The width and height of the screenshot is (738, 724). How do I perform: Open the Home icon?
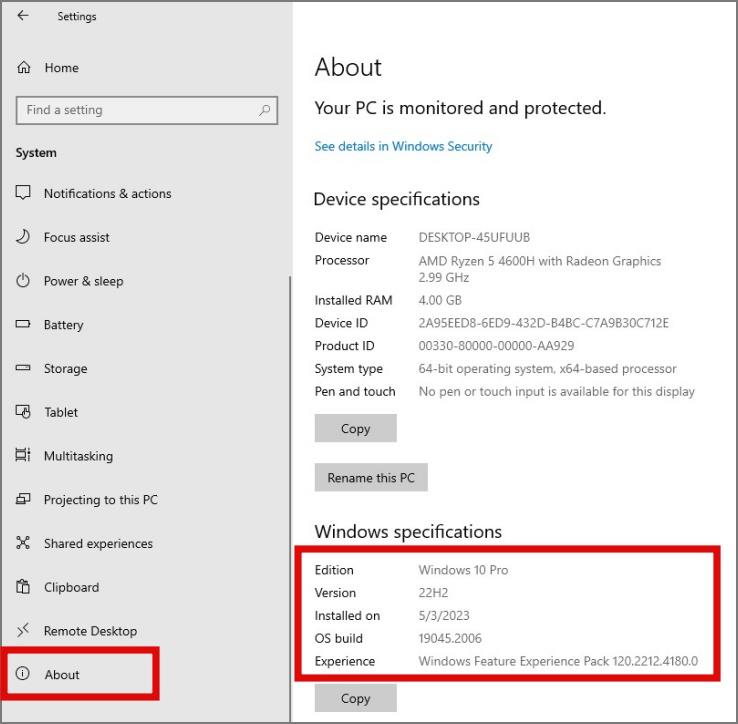click(x=24, y=67)
